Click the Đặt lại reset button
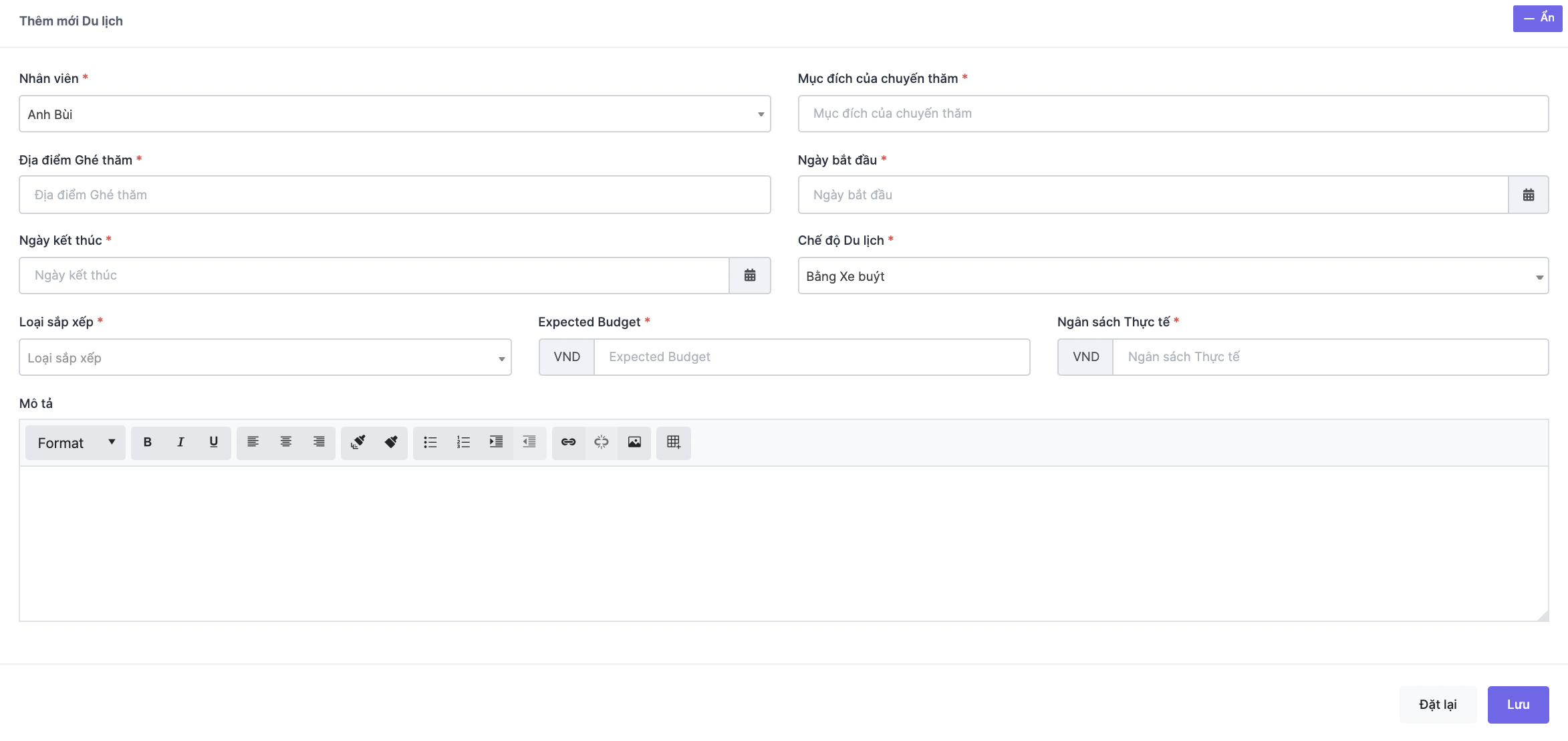This screenshot has width=1568, height=741. (x=1438, y=704)
